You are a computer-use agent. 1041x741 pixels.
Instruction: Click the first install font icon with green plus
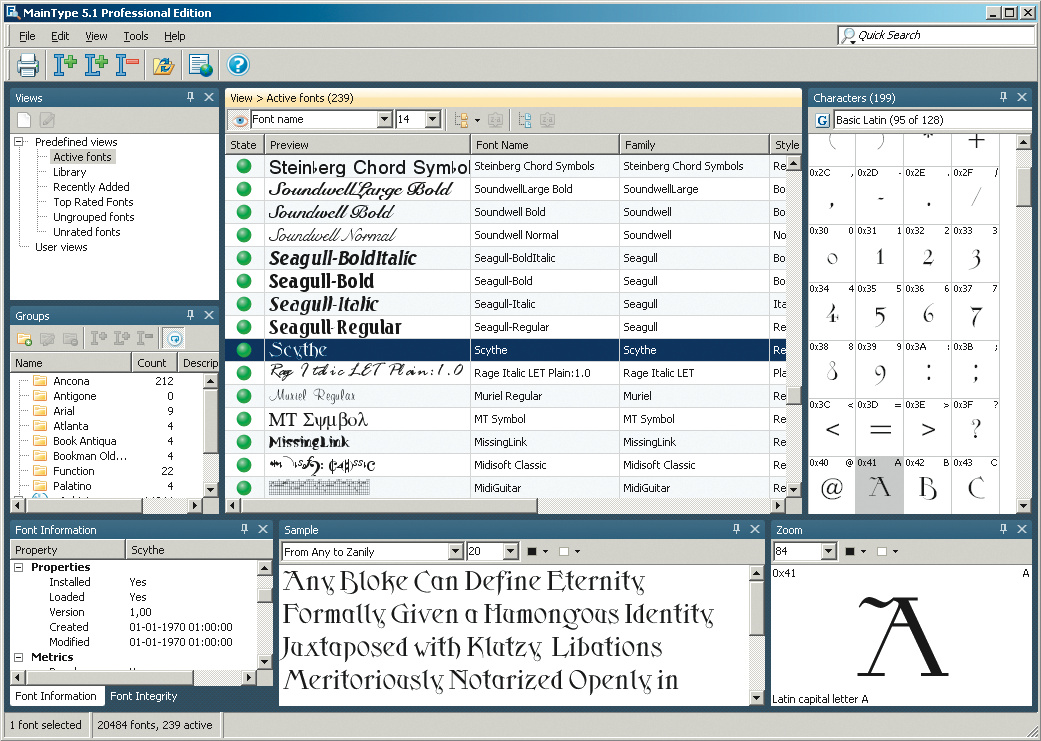65,64
